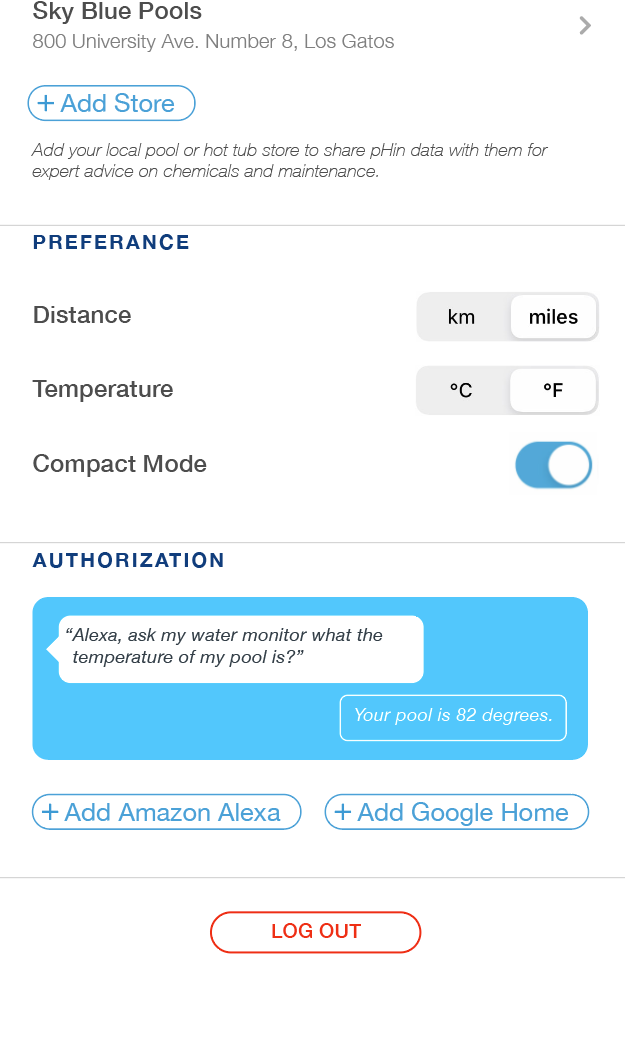This screenshot has height=1051, width=625.
Task: Tap the 800 University Ave address line
Action: 213,42
